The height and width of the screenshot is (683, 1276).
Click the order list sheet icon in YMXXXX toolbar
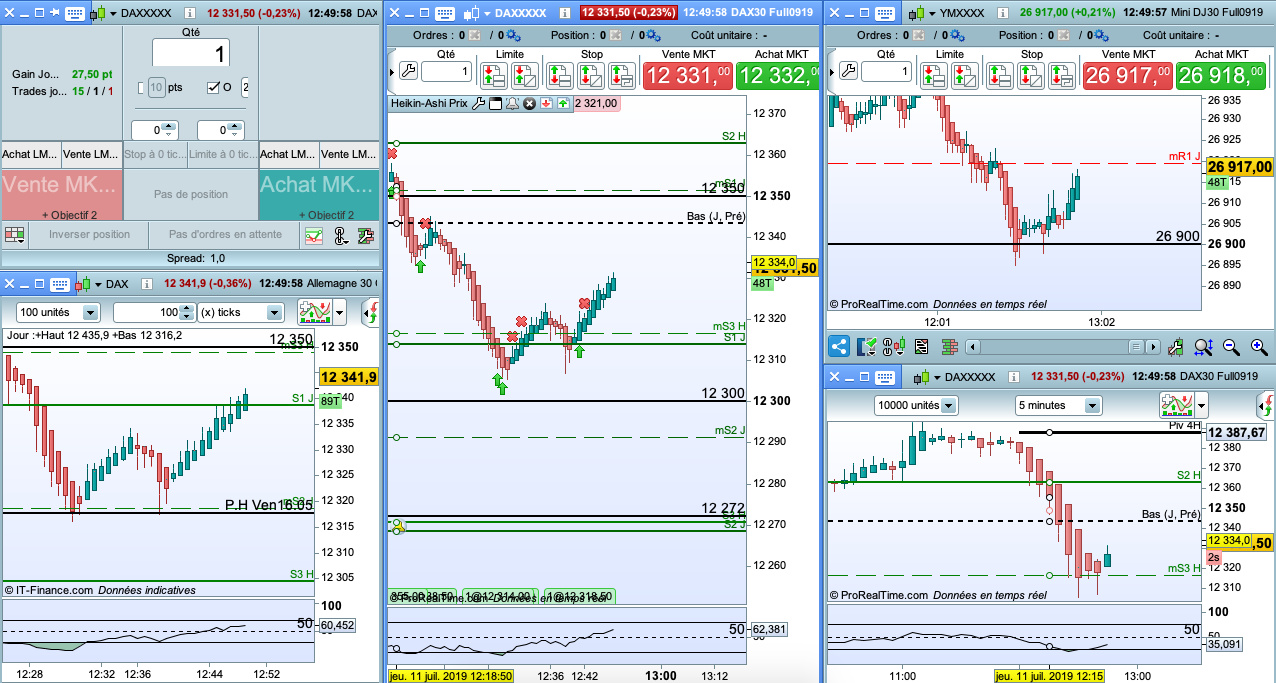point(921,347)
